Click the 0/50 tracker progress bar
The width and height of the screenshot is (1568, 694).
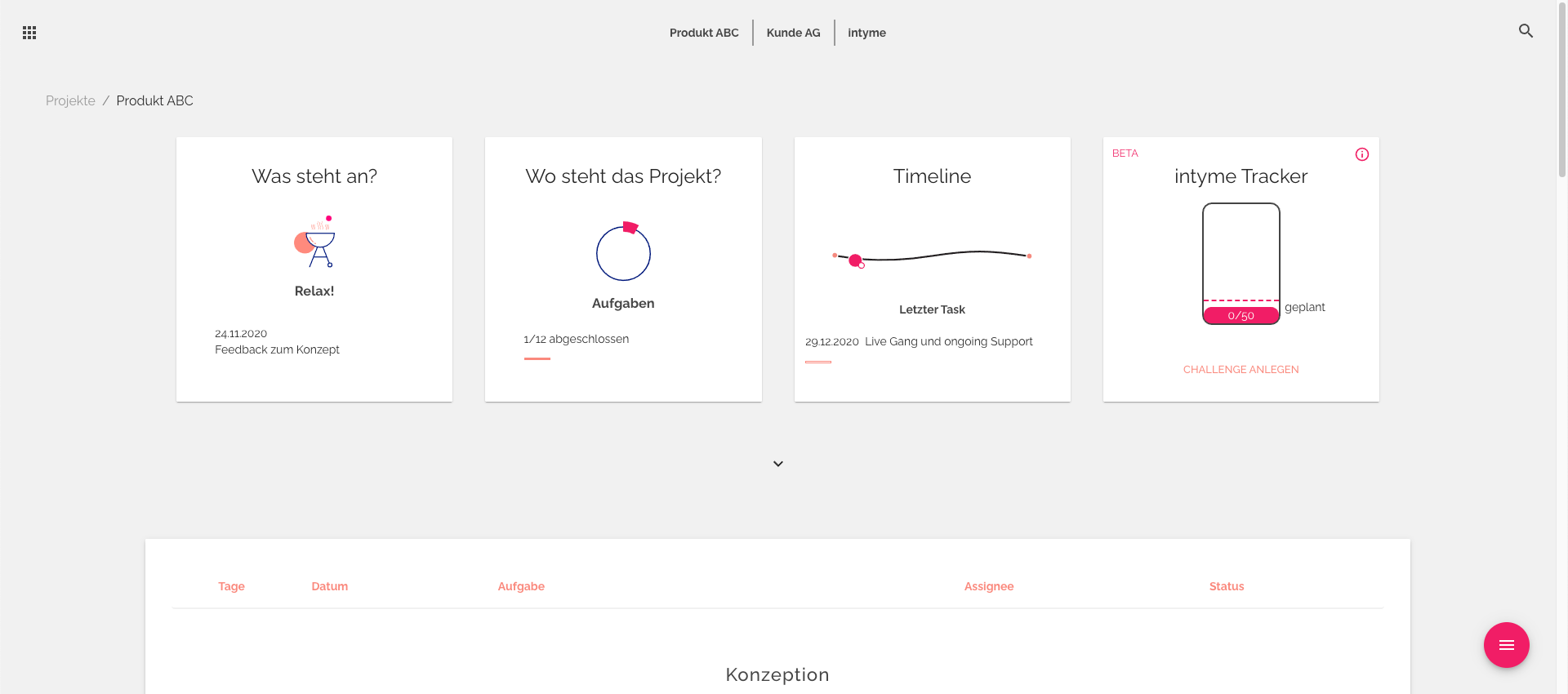click(x=1241, y=315)
